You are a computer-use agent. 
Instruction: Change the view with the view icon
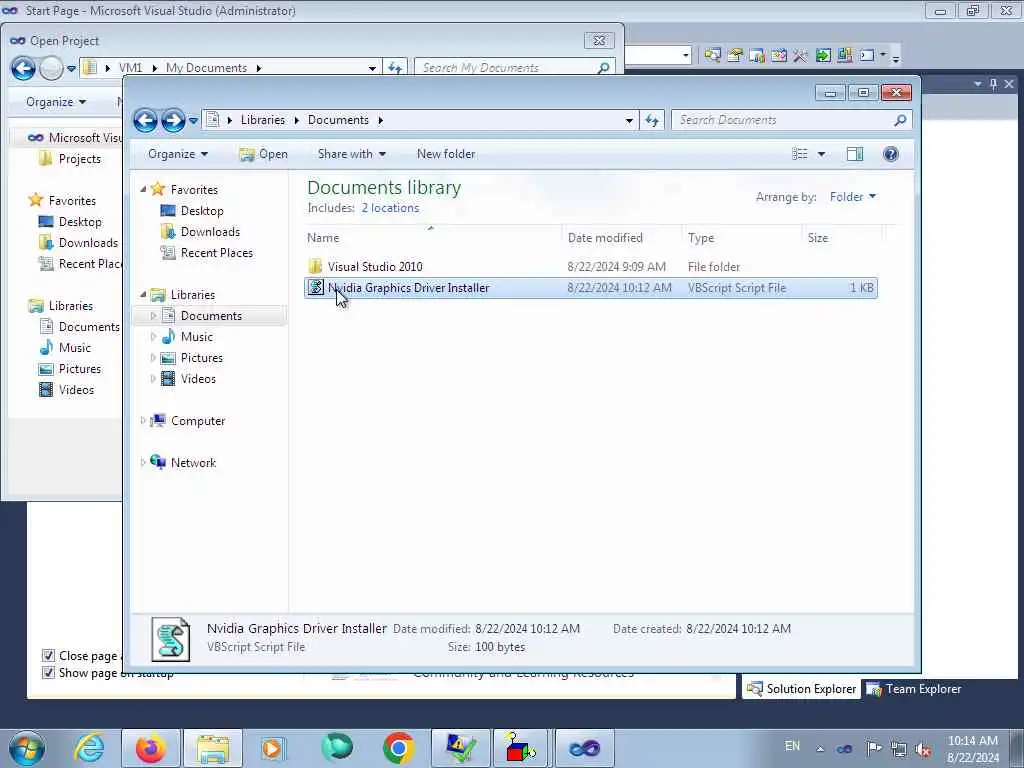(x=799, y=154)
